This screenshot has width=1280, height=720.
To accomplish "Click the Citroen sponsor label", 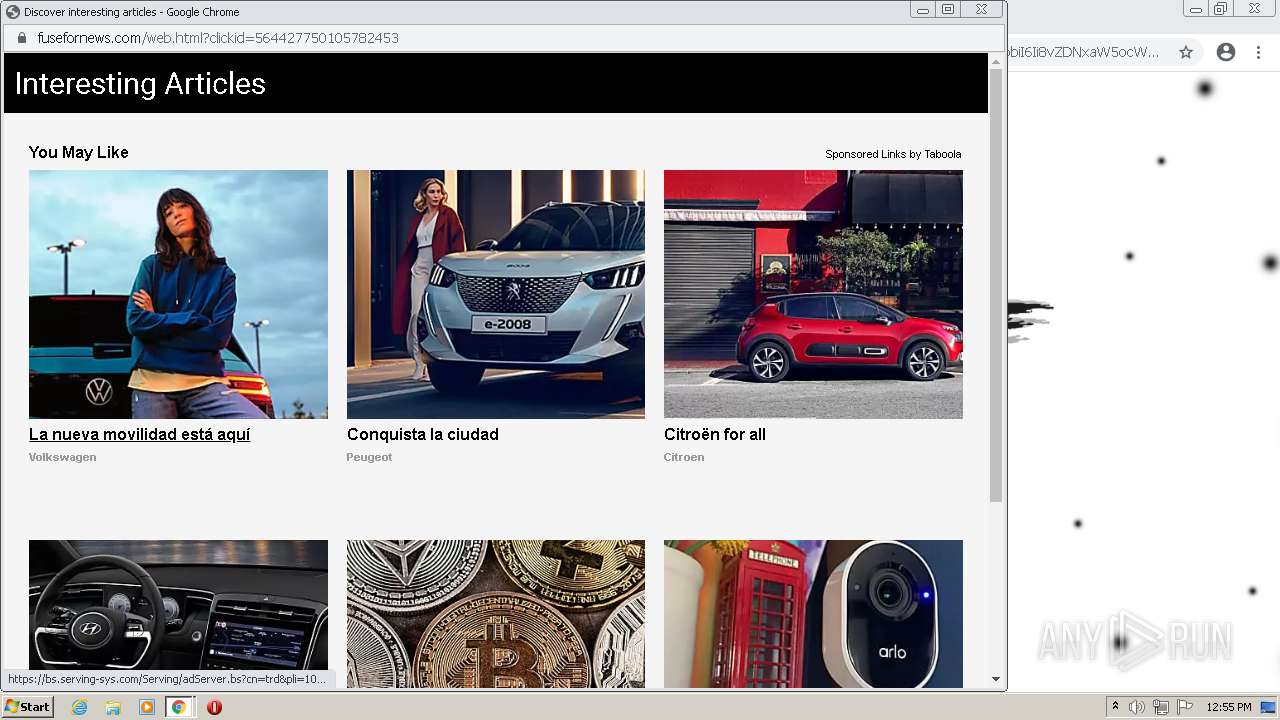I will coord(684,457).
